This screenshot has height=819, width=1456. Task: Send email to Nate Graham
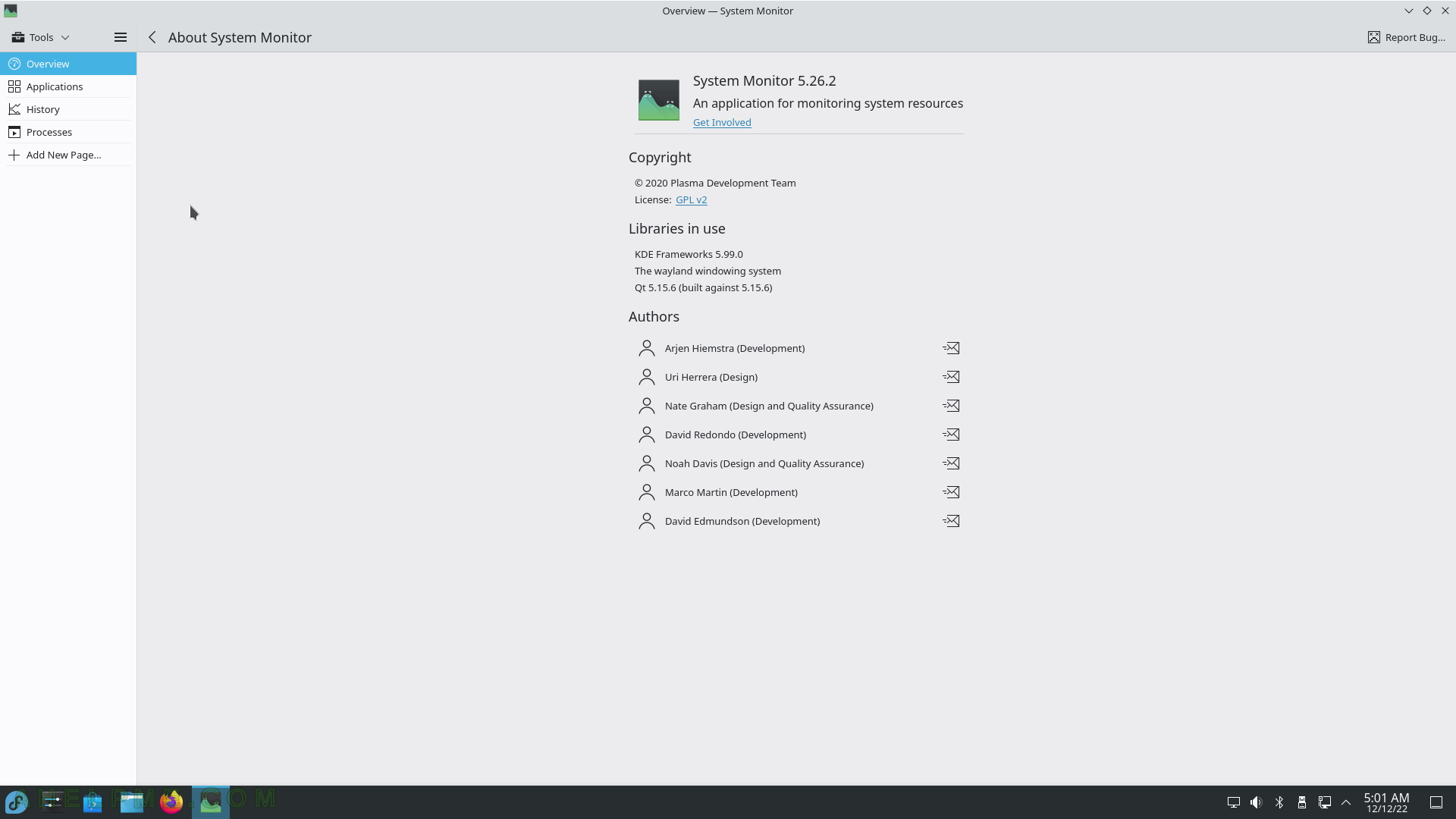(951, 406)
